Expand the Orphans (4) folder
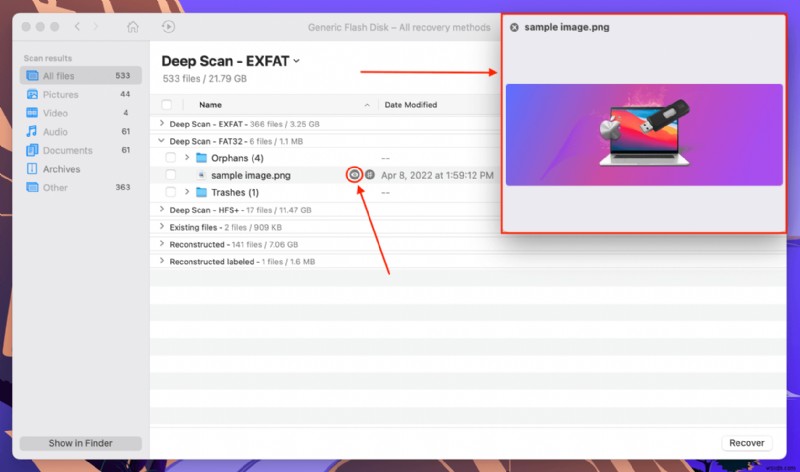This screenshot has width=800, height=472. (187, 158)
